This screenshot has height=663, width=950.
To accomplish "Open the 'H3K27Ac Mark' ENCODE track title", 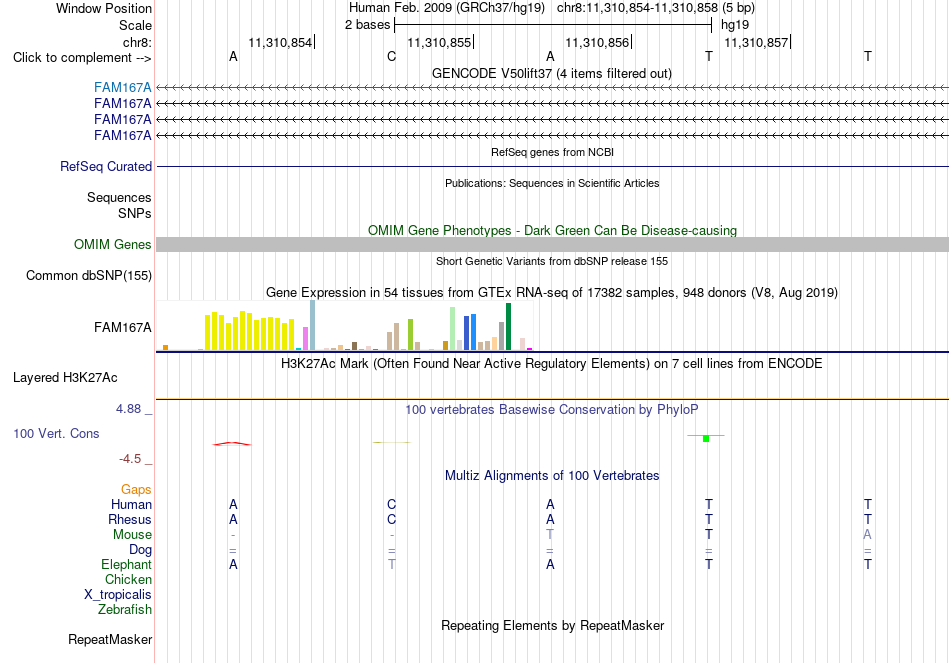I will click(x=552, y=364).
